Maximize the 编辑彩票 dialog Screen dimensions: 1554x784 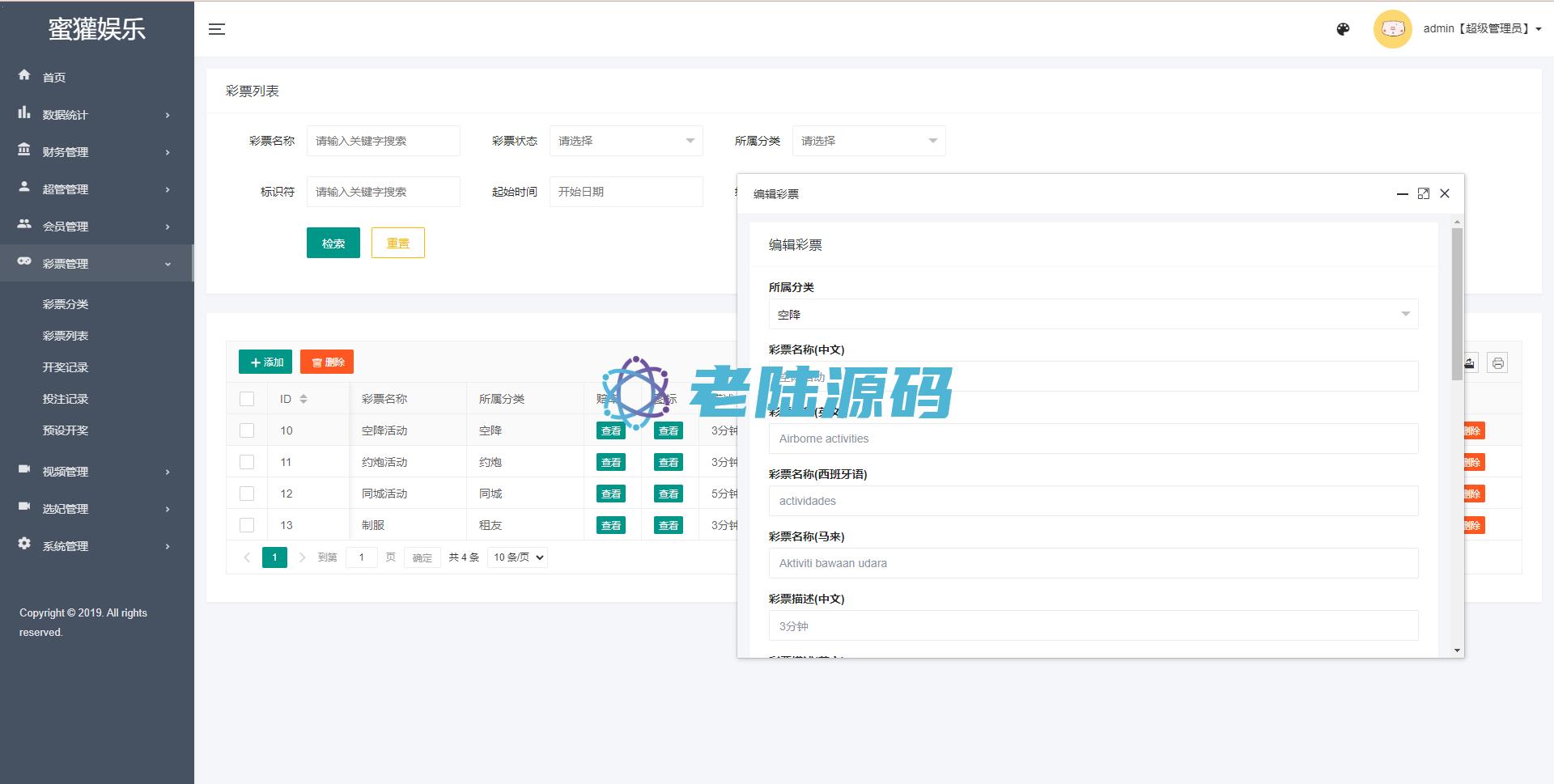(x=1424, y=193)
